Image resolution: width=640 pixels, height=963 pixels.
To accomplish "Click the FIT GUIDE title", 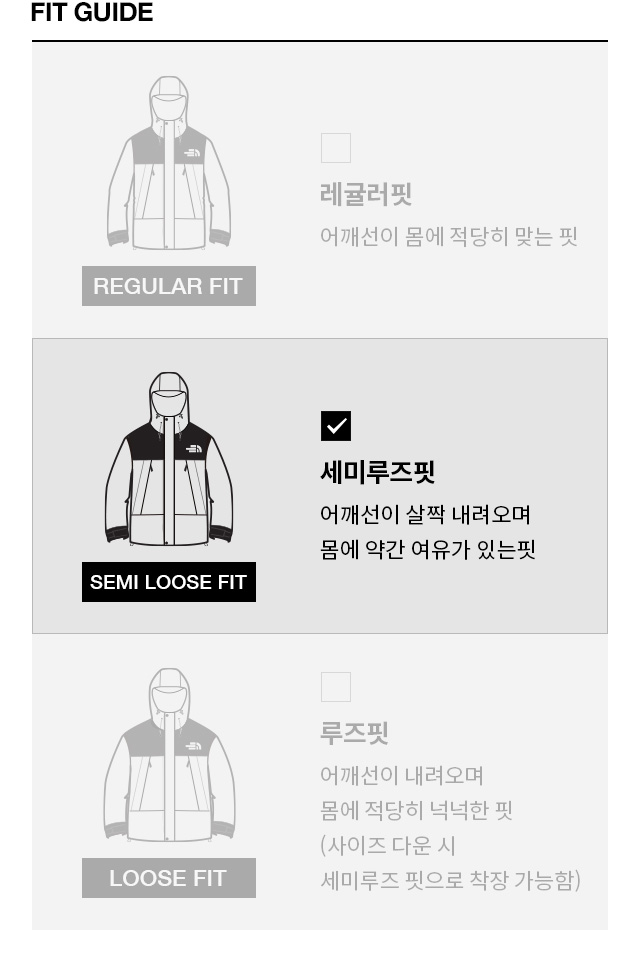I will pos(92,12).
